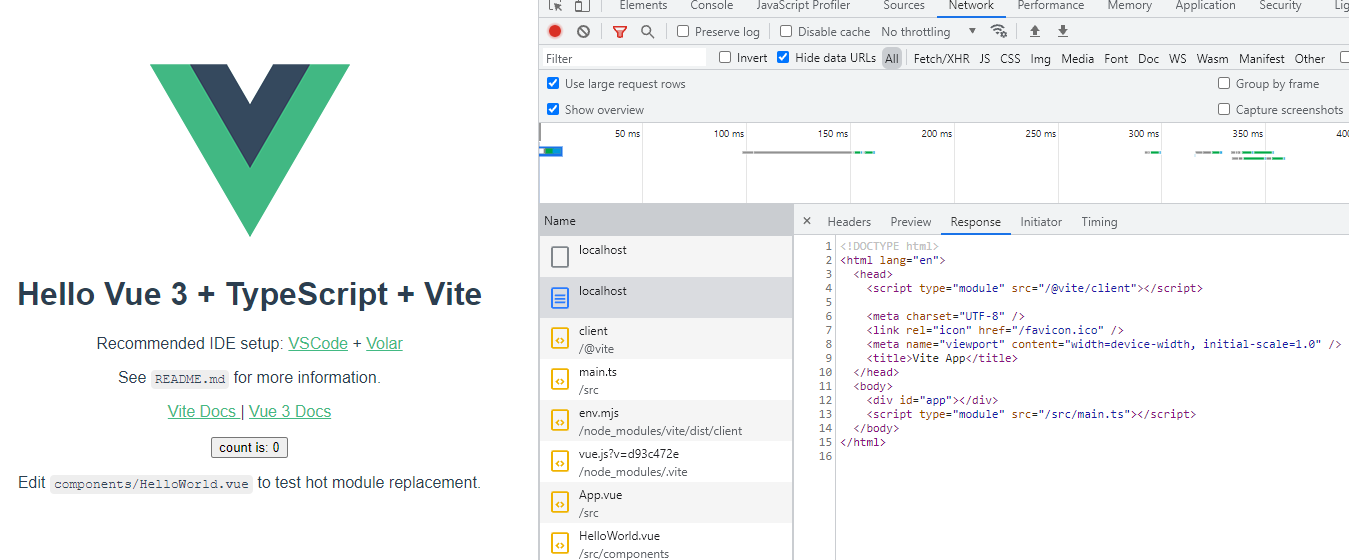Select the All filter type
Screen dimensions: 1349x560
[892, 59]
